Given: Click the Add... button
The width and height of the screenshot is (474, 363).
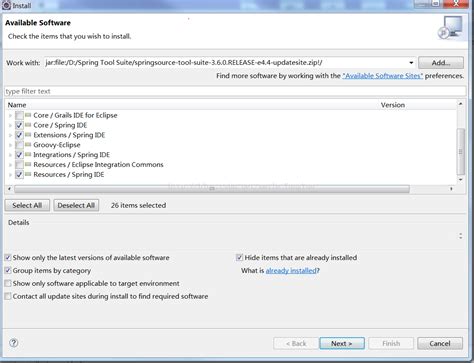Looking at the screenshot, I should pyautogui.click(x=441, y=63).
